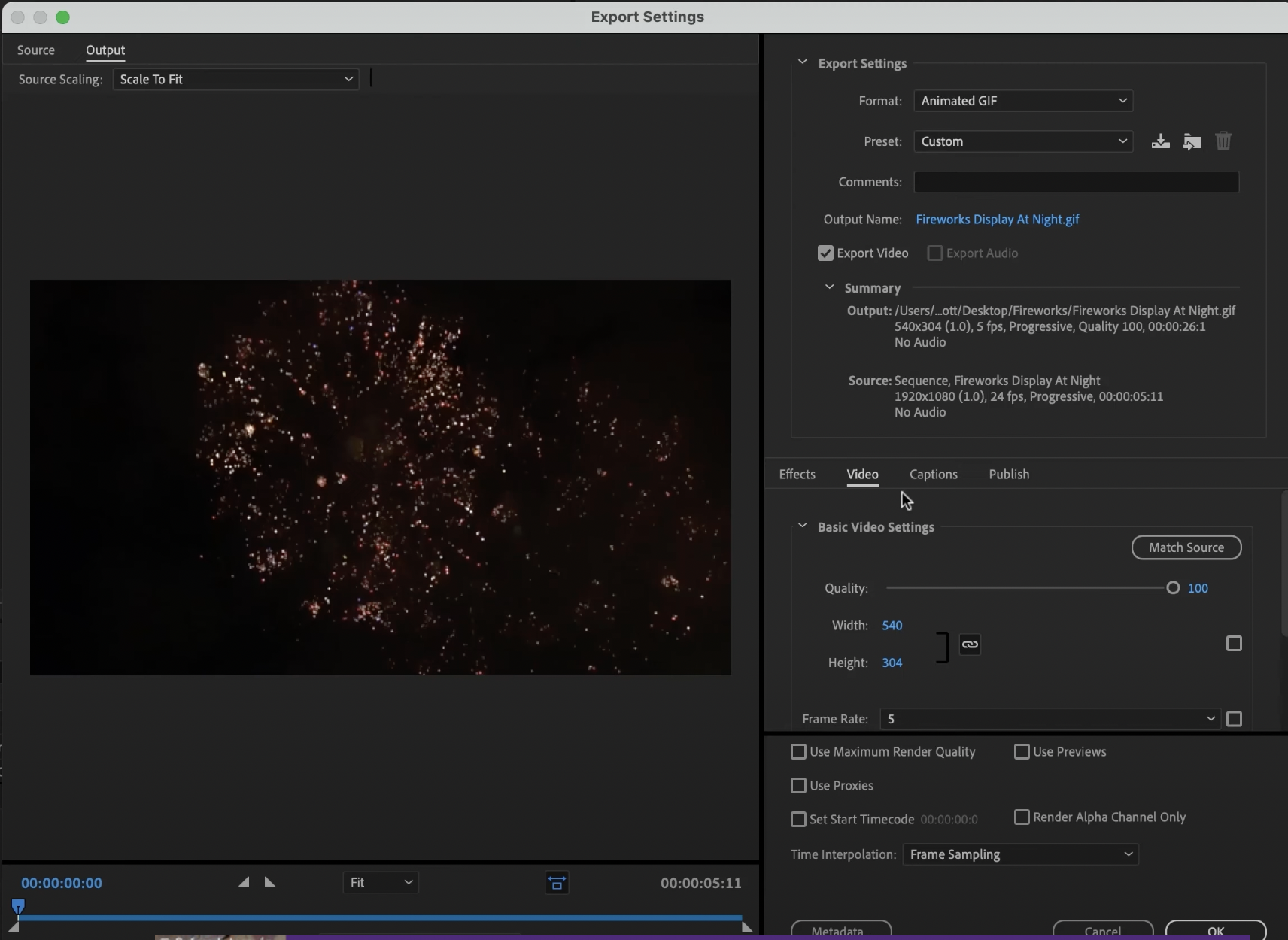The image size is (1288, 940).
Task: Click the Match Source button
Action: pos(1186,547)
